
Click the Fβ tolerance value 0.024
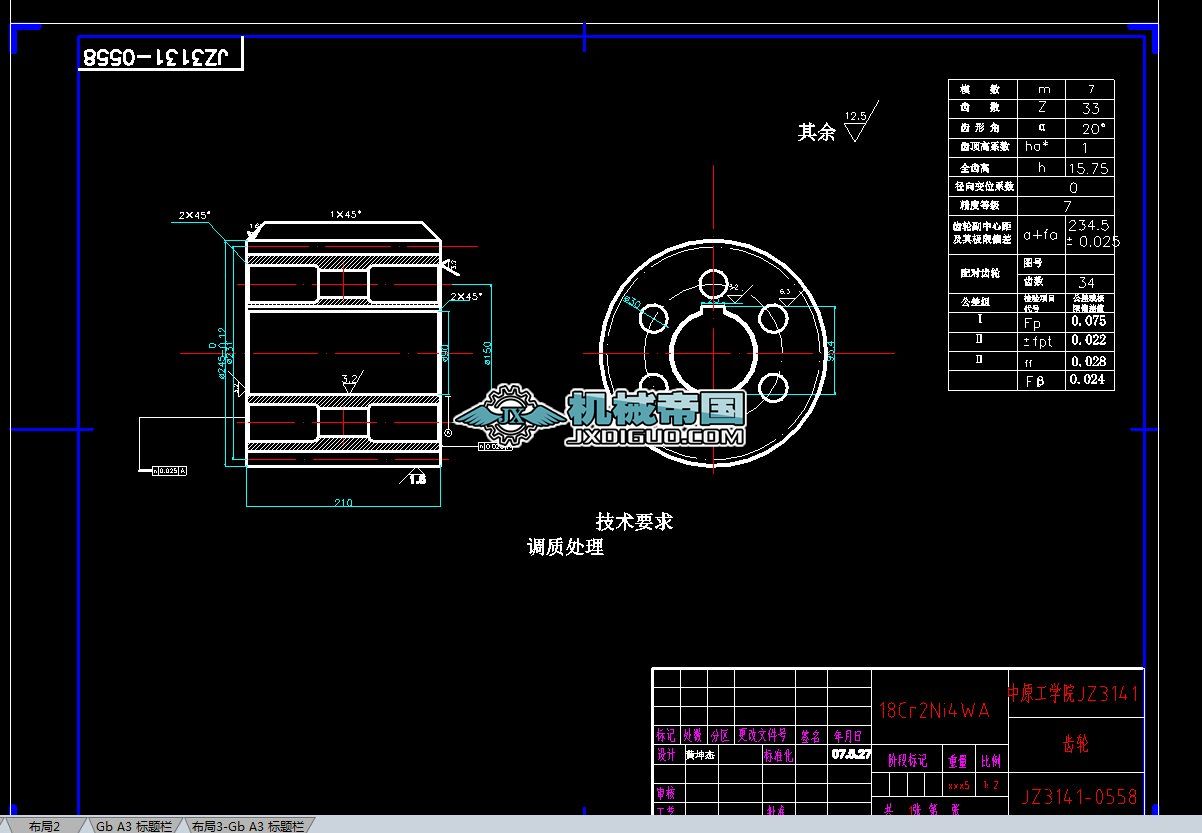coord(1089,380)
